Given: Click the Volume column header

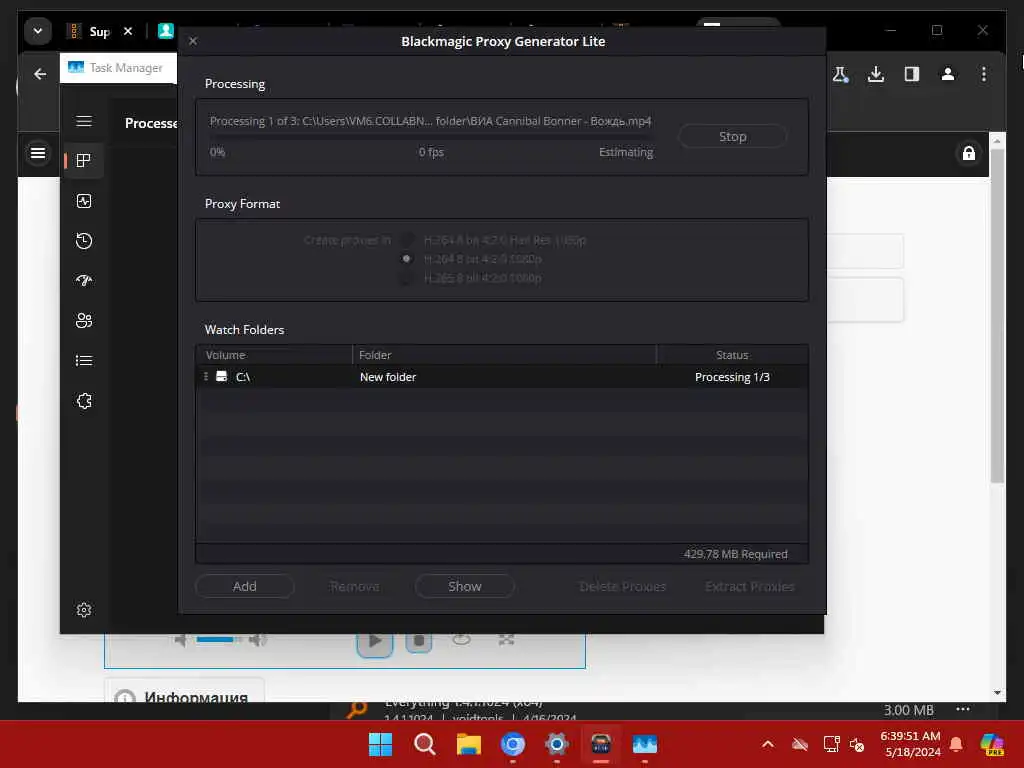Looking at the screenshot, I should click(x=274, y=355).
